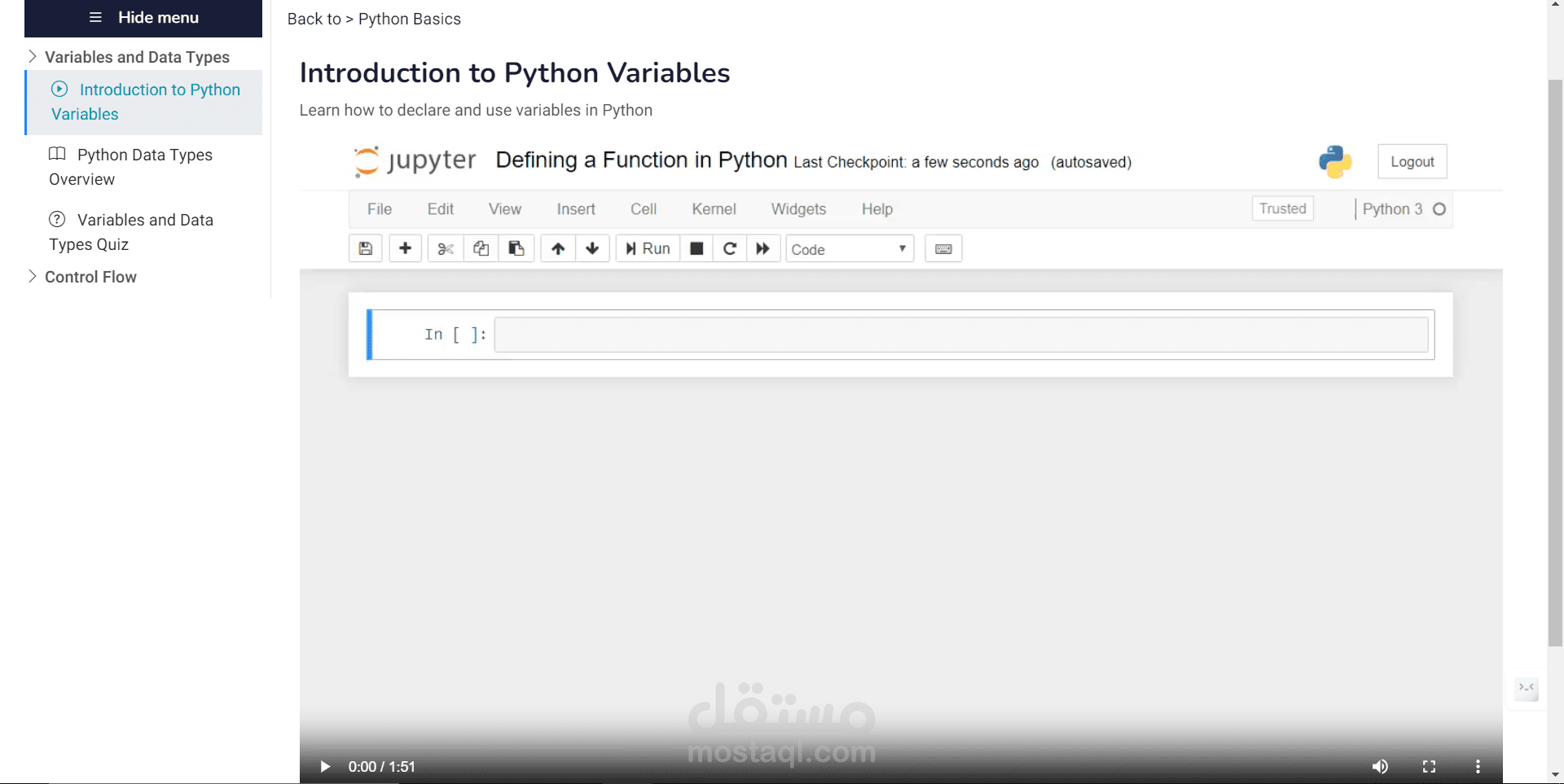Screen dimensions: 1564x784
Task: Click inside the empty code cell input
Action: [961, 335]
